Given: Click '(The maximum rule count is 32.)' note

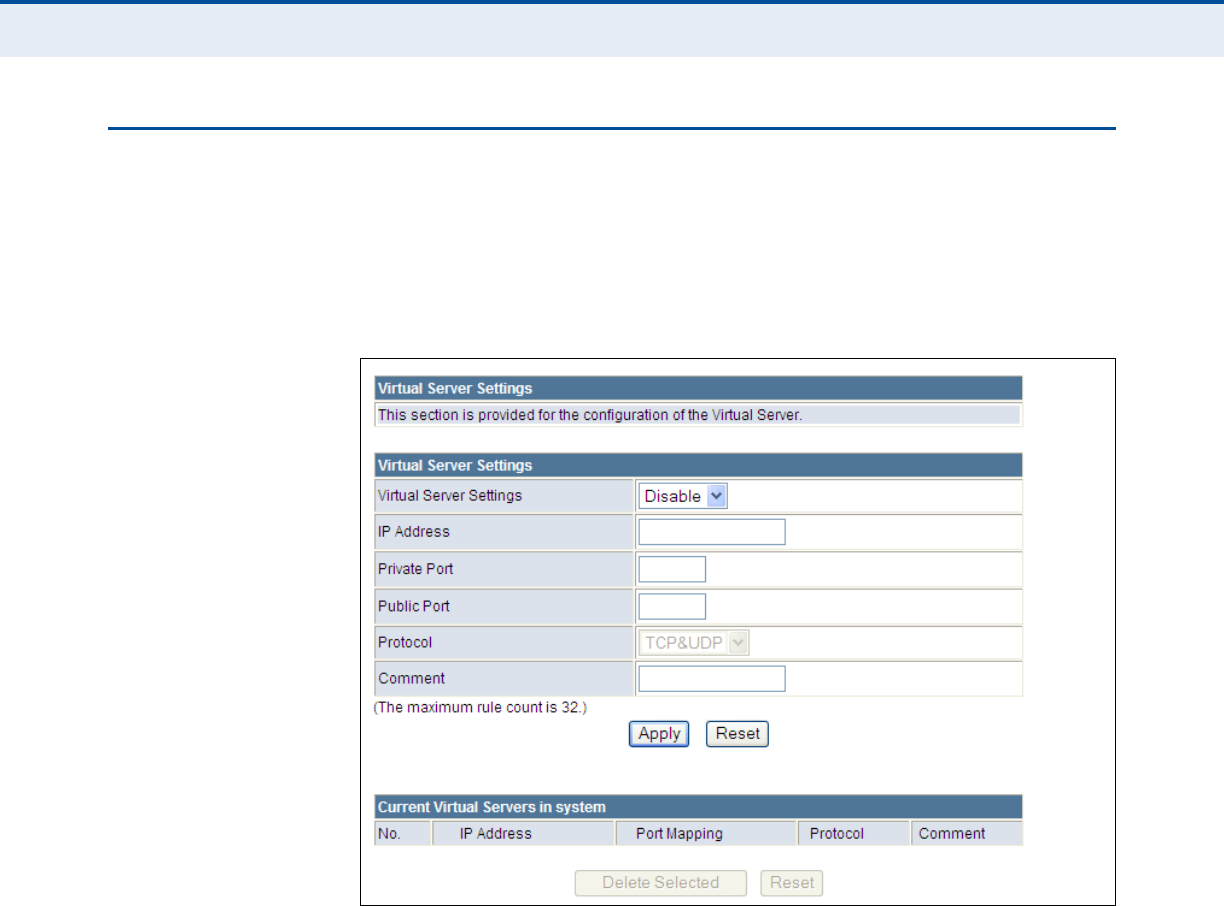Looking at the screenshot, I should [480, 708].
